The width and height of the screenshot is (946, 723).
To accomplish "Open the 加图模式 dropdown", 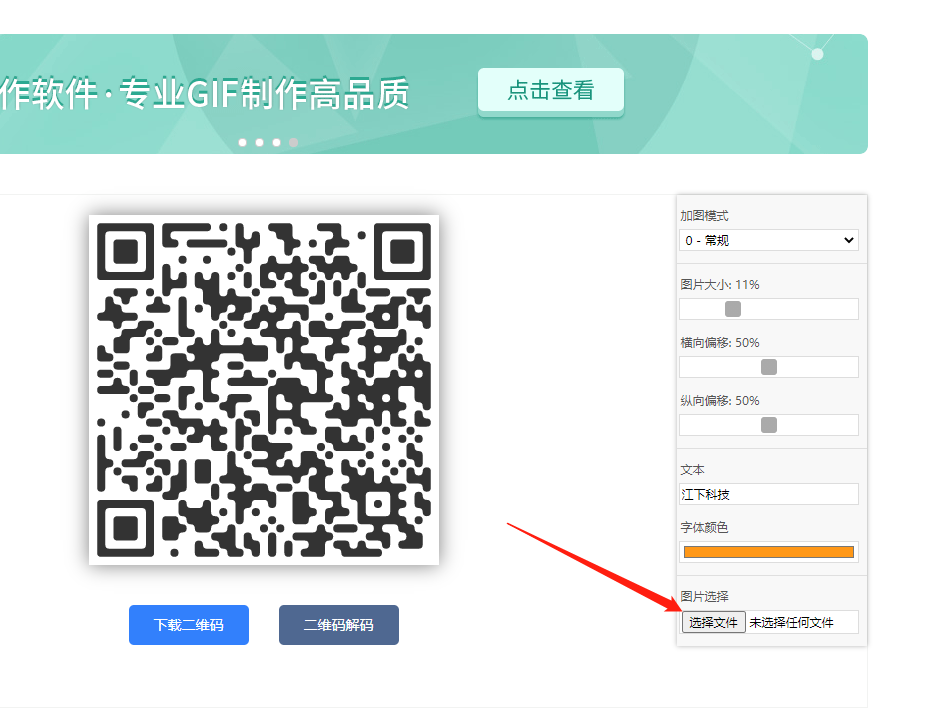I will coord(769,240).
